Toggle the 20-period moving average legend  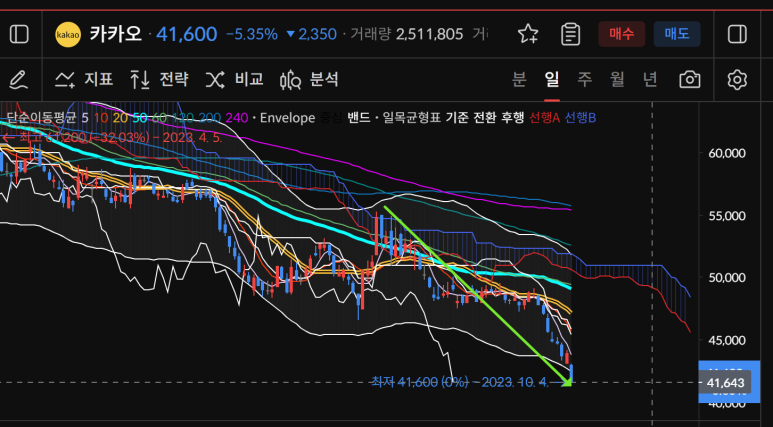pos(120,118)
